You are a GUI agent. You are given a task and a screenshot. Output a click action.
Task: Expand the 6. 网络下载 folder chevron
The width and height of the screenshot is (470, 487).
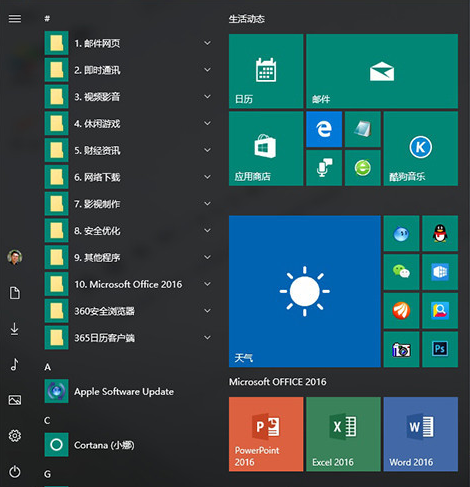click(x=207, y=177)
